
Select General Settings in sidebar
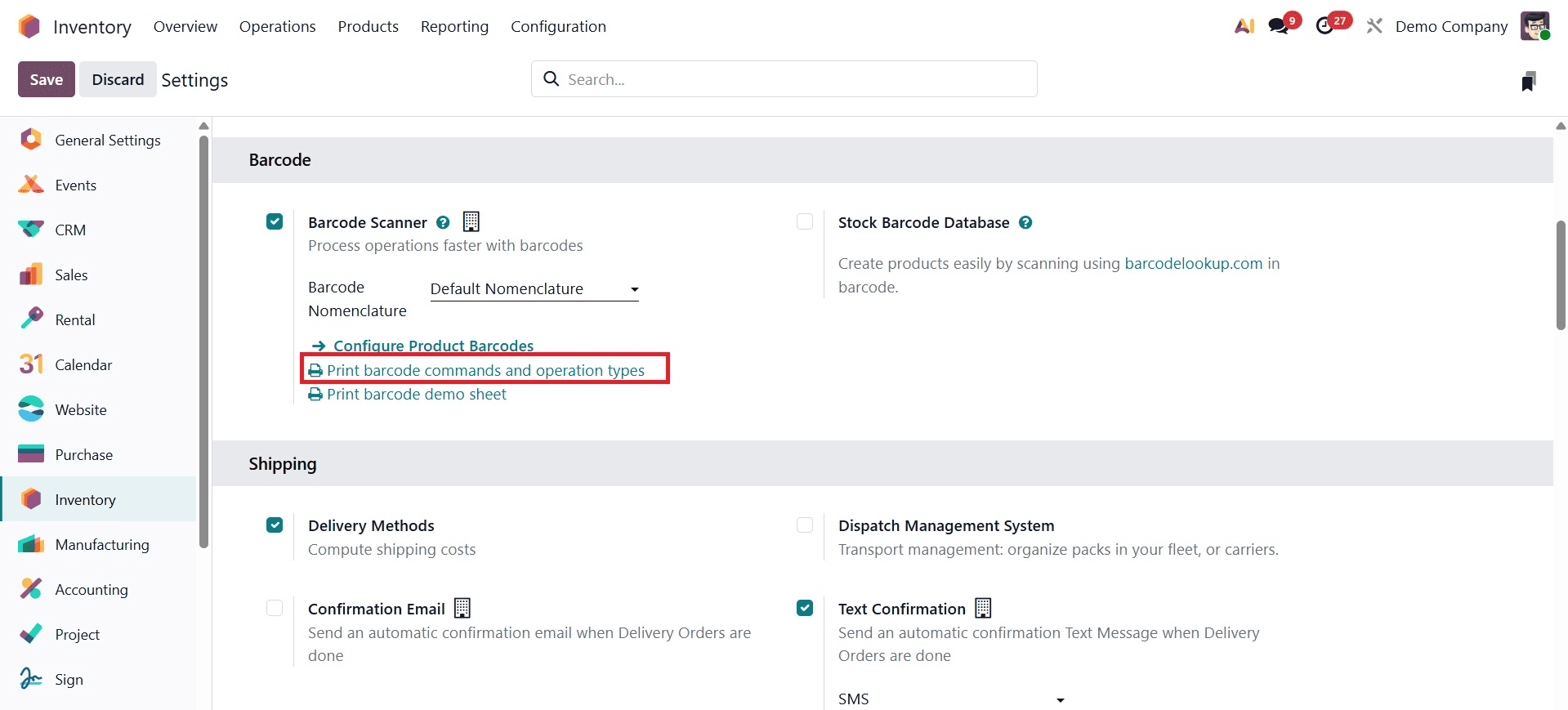98,140
